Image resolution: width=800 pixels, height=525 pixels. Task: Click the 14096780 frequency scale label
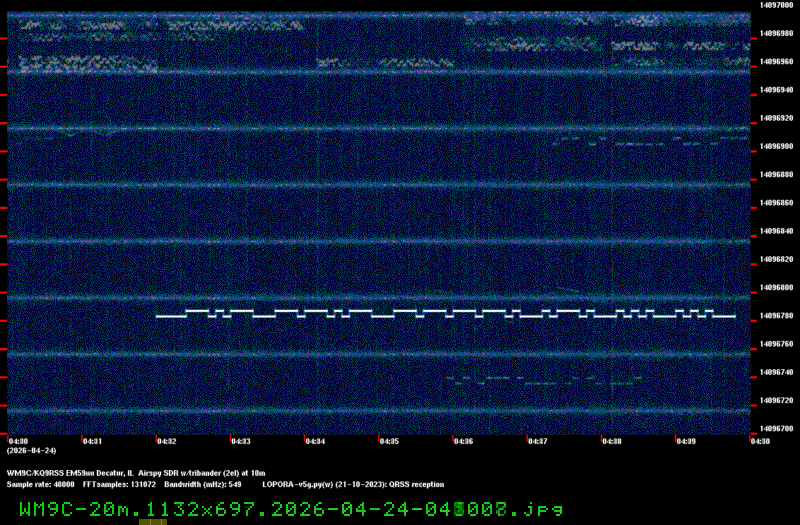coord(776,316)
